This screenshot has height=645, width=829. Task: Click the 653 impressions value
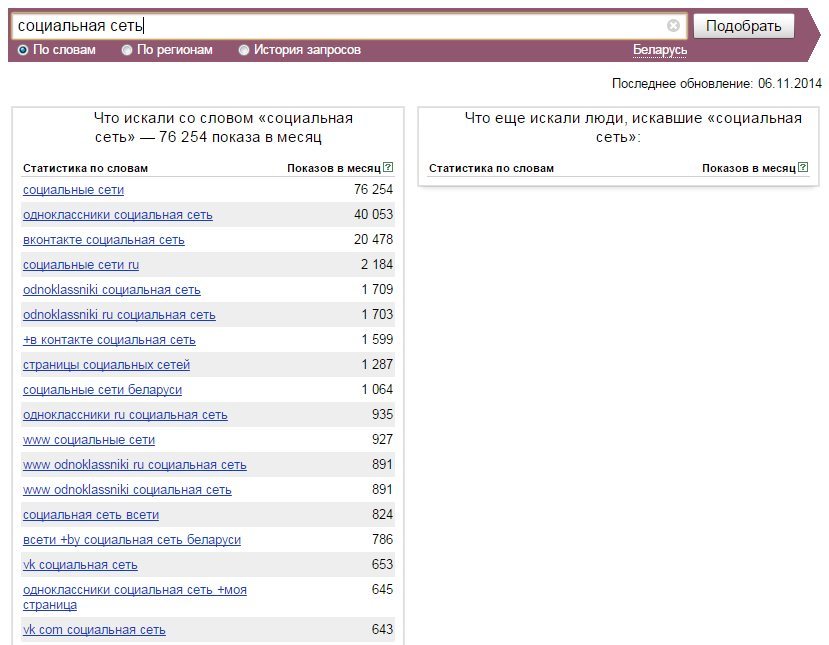point(382,564)
